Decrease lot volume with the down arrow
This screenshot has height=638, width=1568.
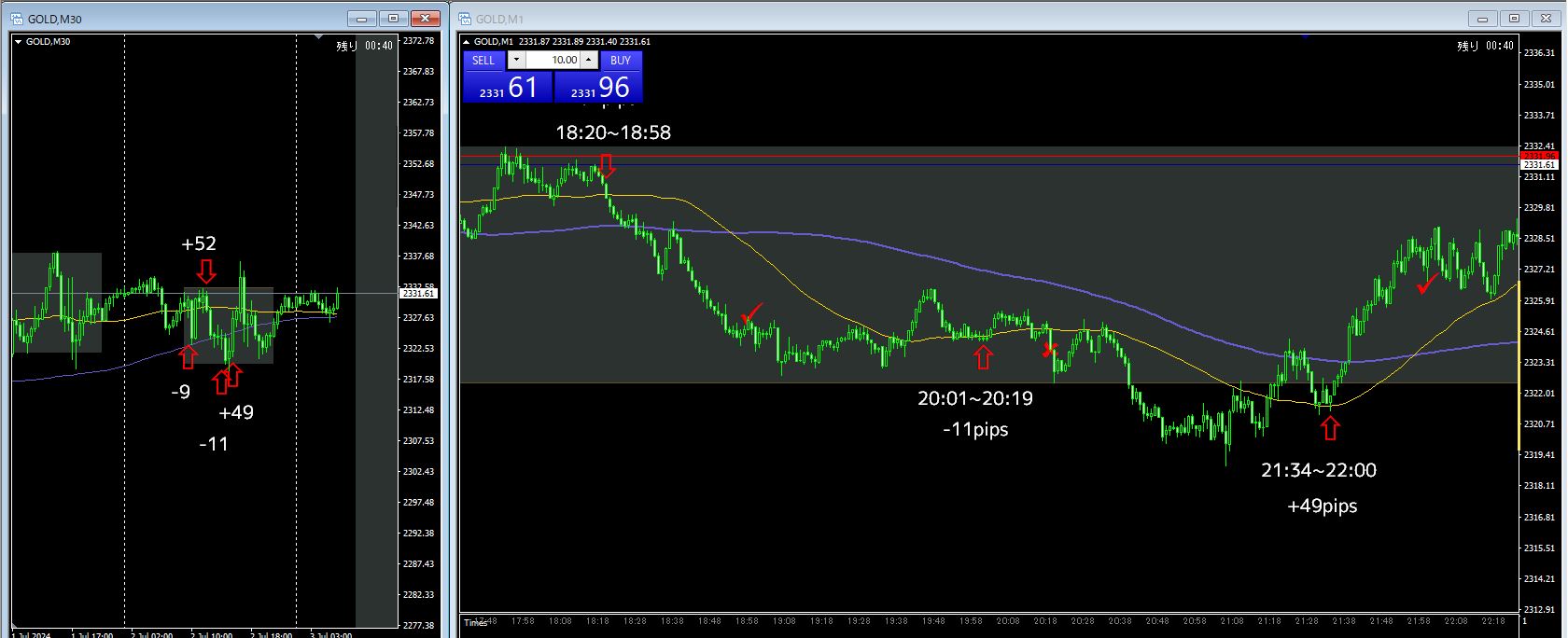coord(516,60)
